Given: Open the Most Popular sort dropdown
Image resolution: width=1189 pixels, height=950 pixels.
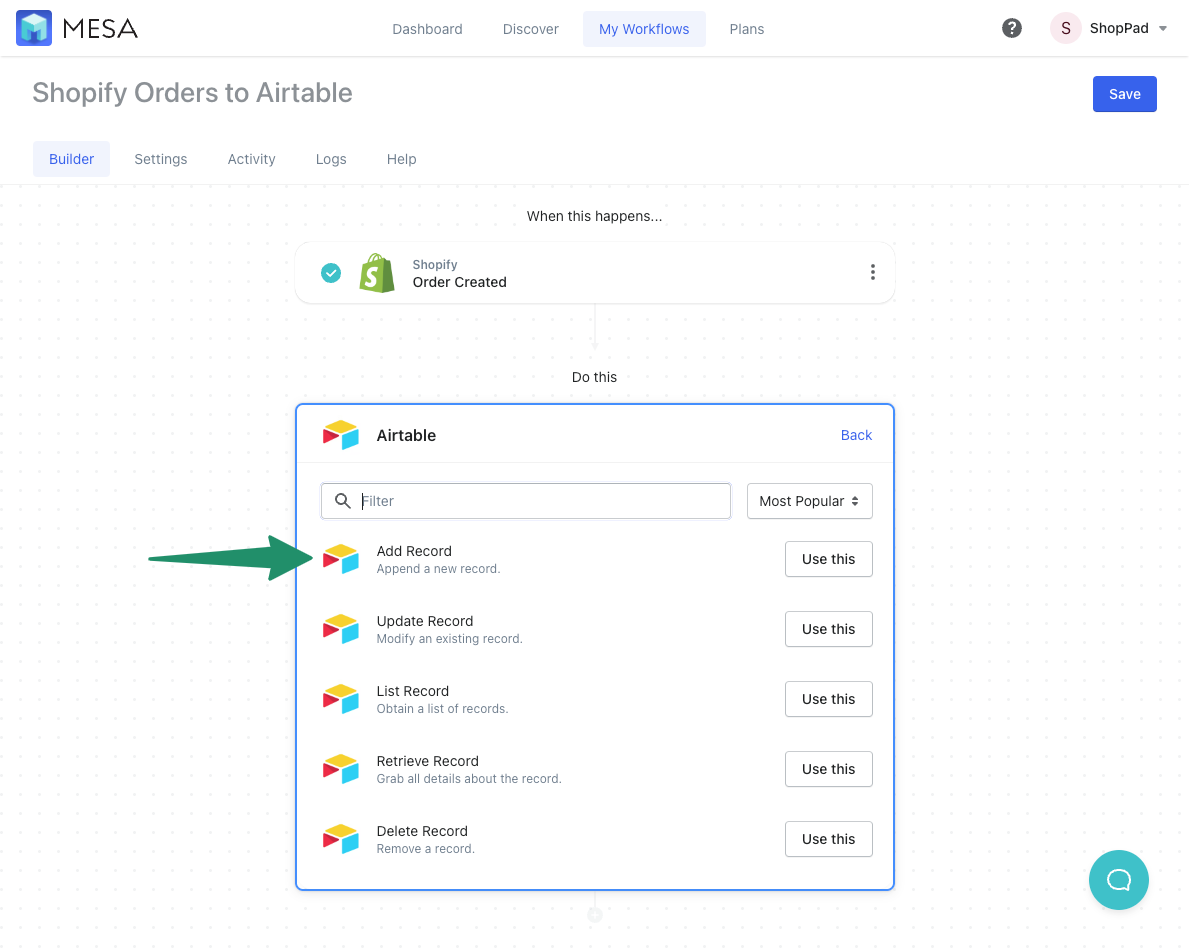Looking at the screenshot, I should (809, 501).
